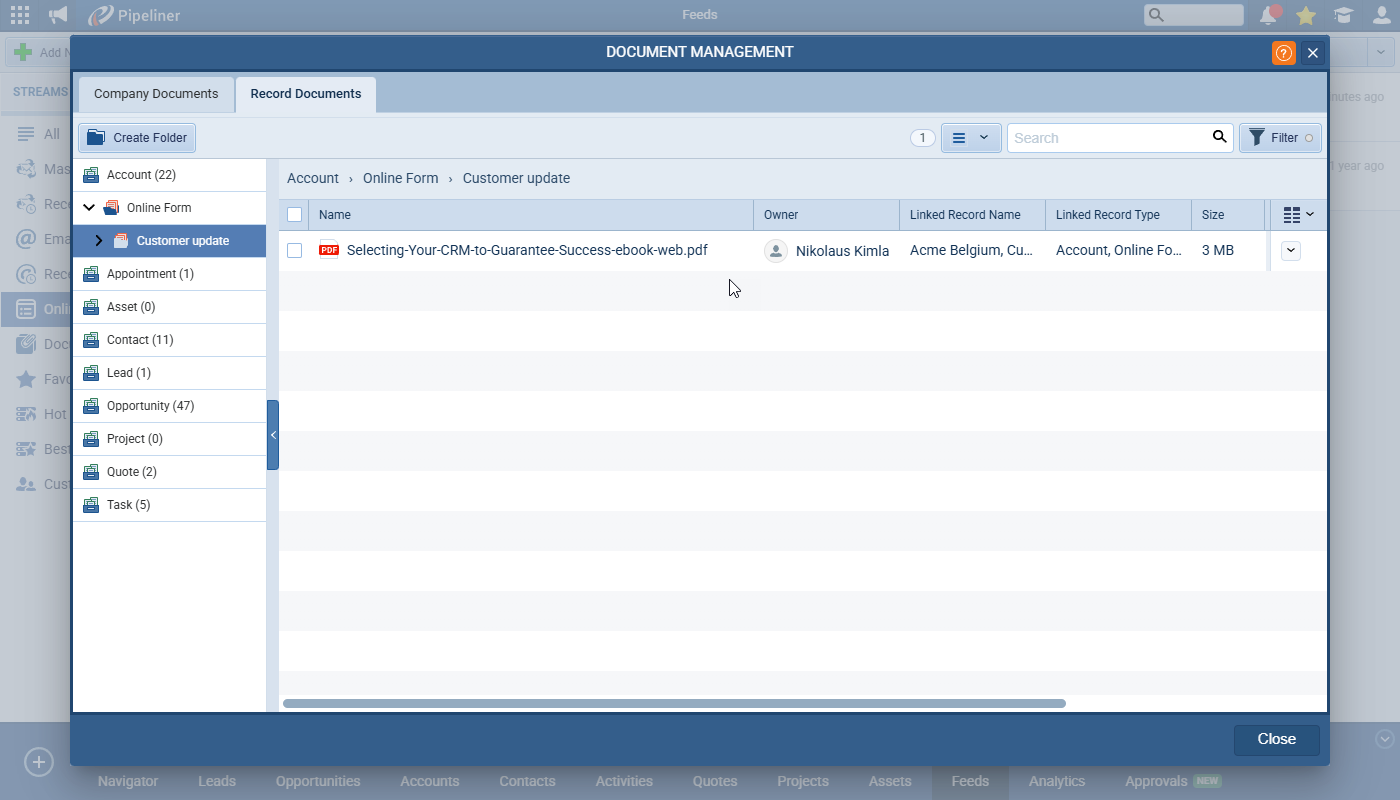The image size is (1400, 800).
Task: Click the search magnifier icon in documents
Action: (x=1219, y=137)
